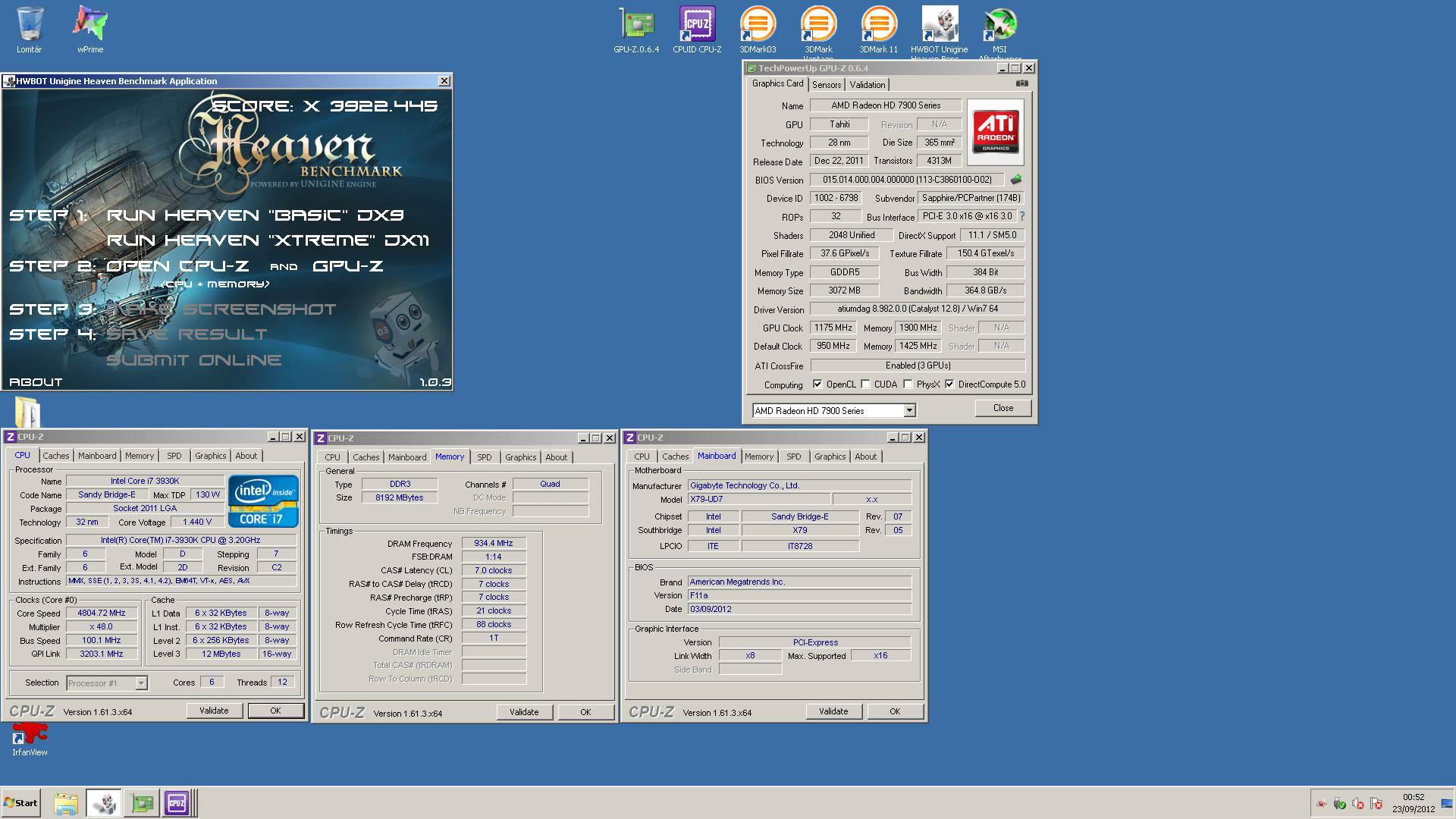Toggle the CUDA checkbox in GPU-Z
The image size is (1456, 819).
click(865, 384)
